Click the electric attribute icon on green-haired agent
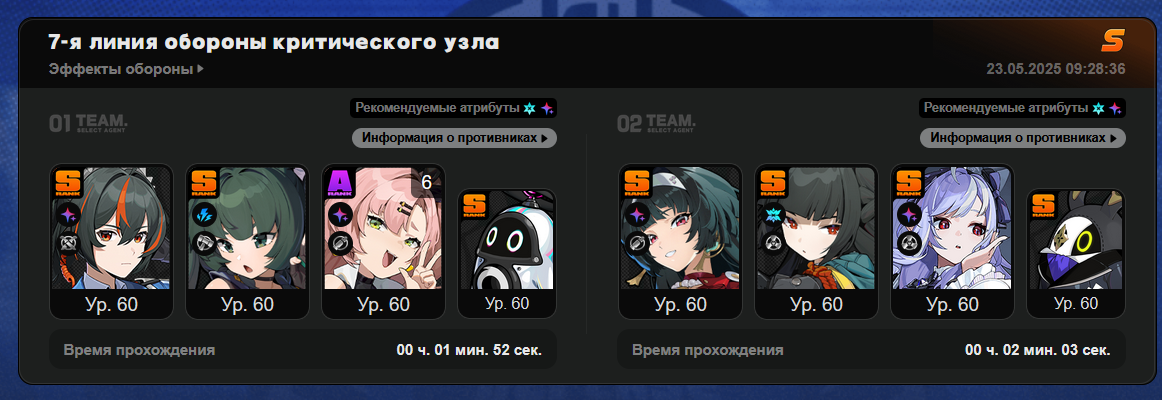The image size is (1162, 400). coord(203,215)
